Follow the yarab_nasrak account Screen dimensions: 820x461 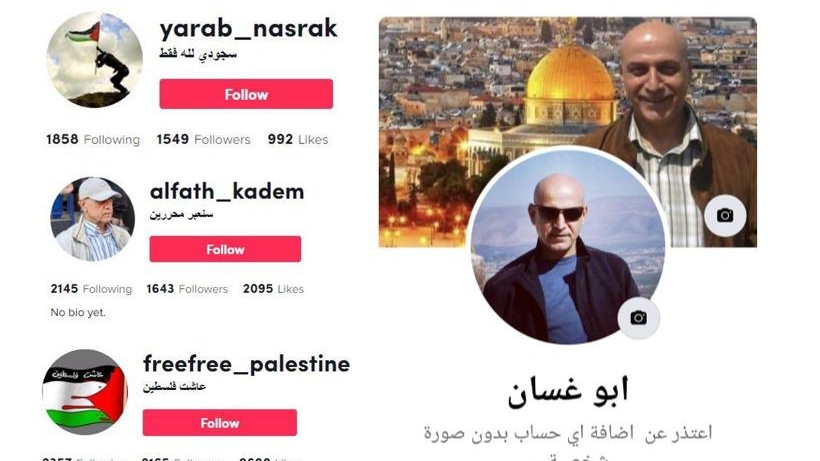(246, 94)
